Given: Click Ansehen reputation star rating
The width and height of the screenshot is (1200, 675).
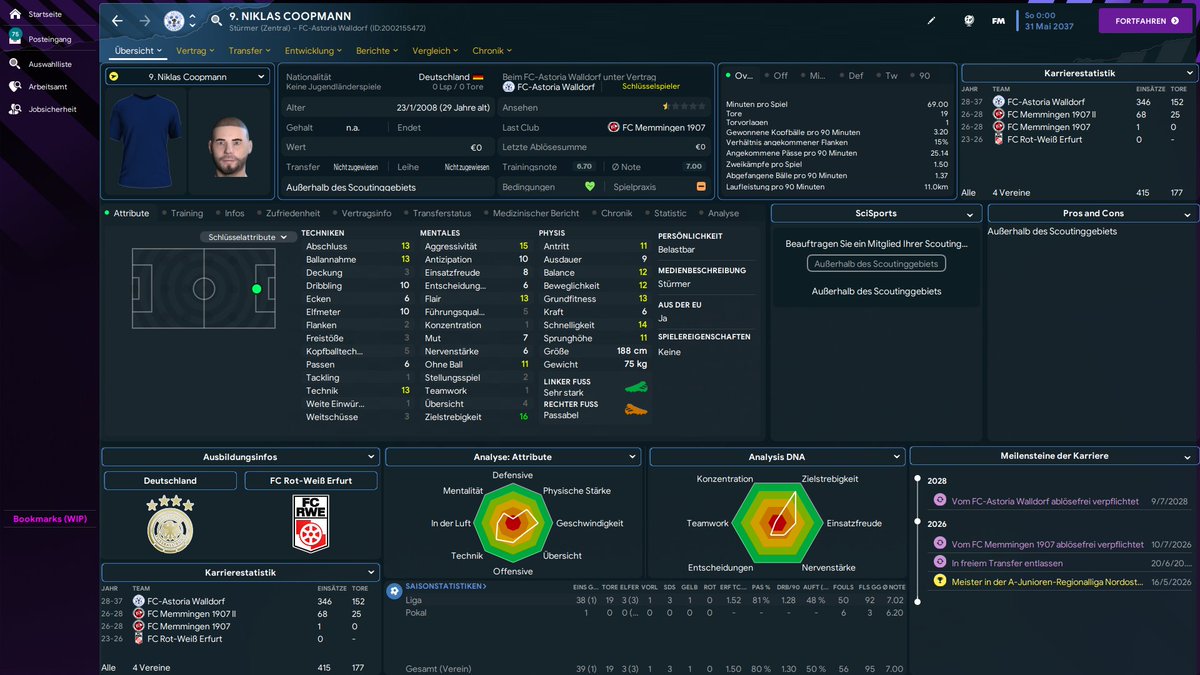Looking at the screenshot, I should pyautogui.click(x=685, y=105).
